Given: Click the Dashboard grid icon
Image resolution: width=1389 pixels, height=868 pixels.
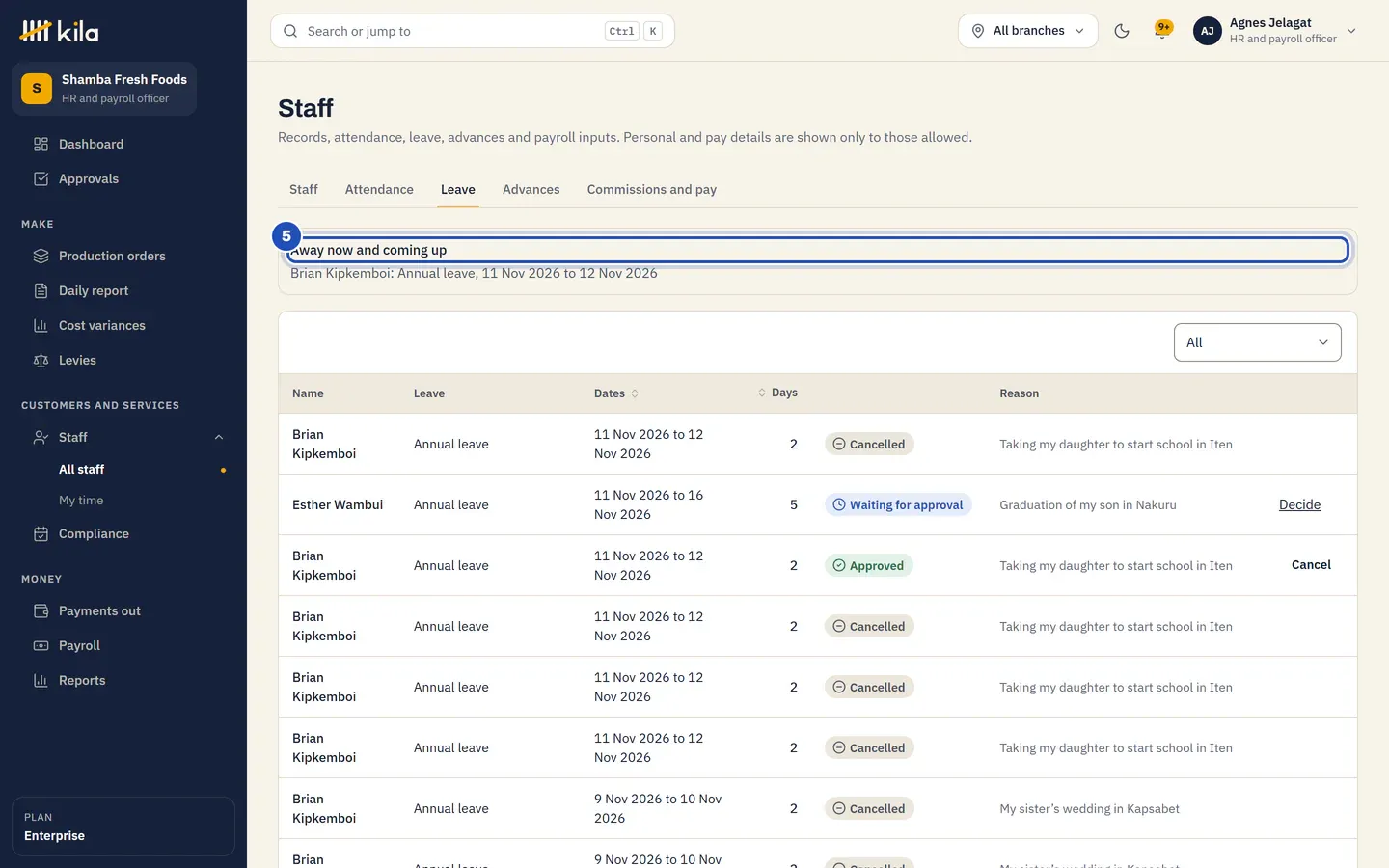Looking at the screenshot, I should click(x=41, y=145).
